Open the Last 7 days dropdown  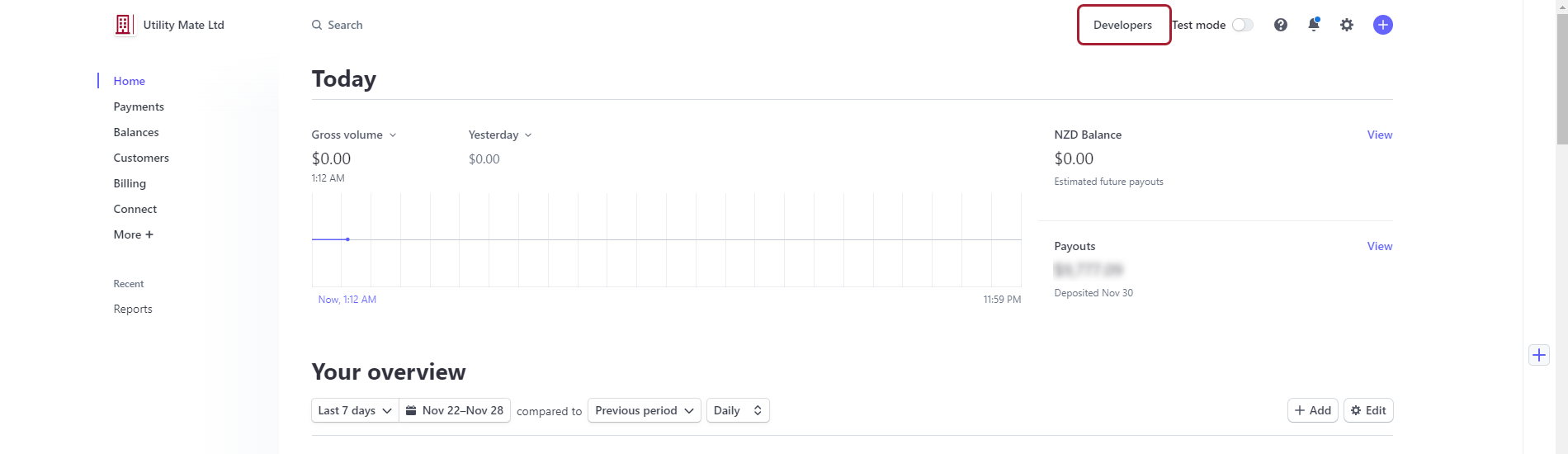355,410
